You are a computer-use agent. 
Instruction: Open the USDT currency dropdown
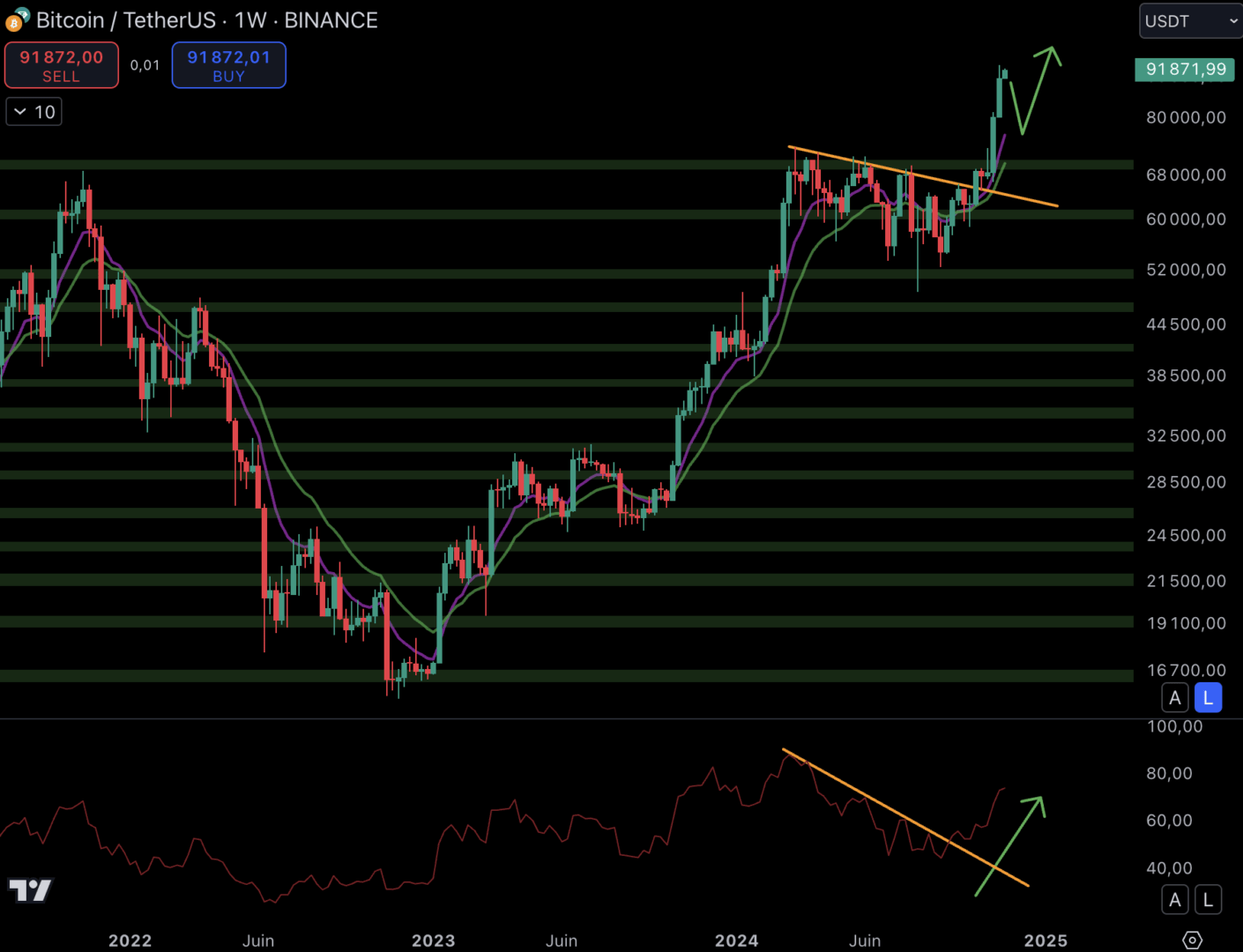1190,21
